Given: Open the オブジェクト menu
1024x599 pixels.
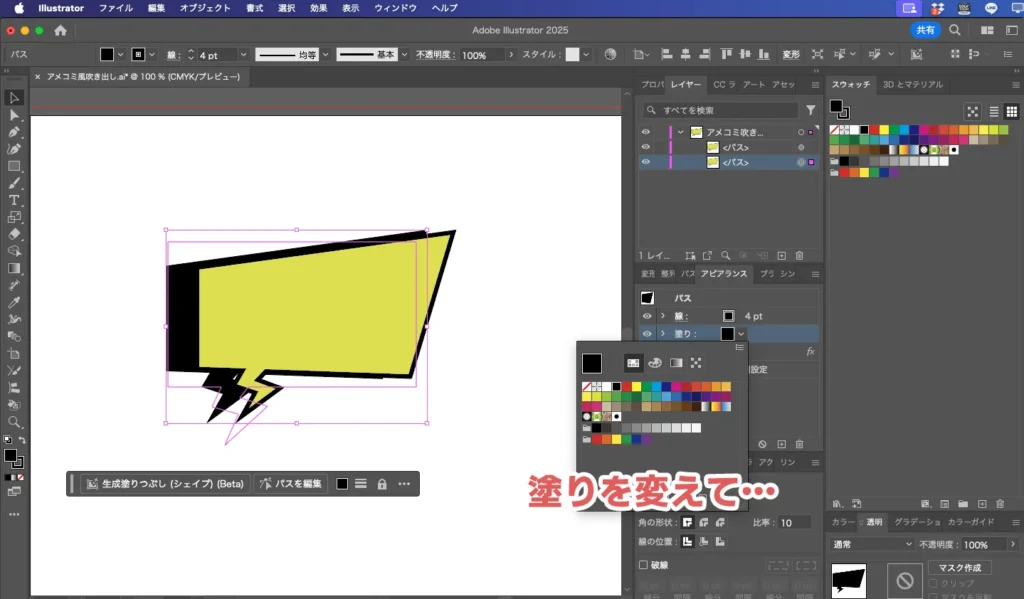Looking at the screenshot, I should [204, 8].
